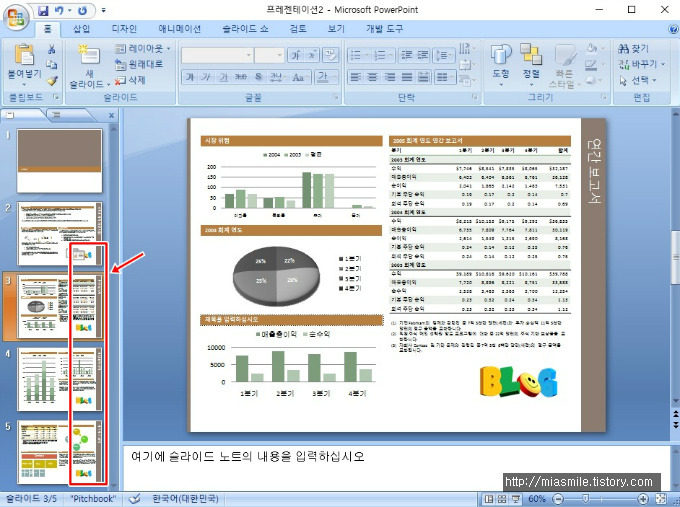Decrease the list indent level
Screen dimensions: 680x507
click(406, 55)
